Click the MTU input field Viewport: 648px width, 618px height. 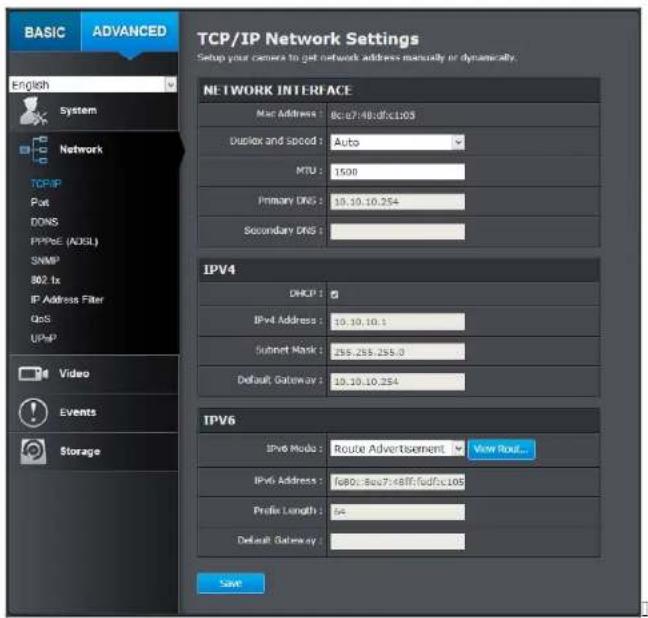pyautogui.click(x=397, y=172)
